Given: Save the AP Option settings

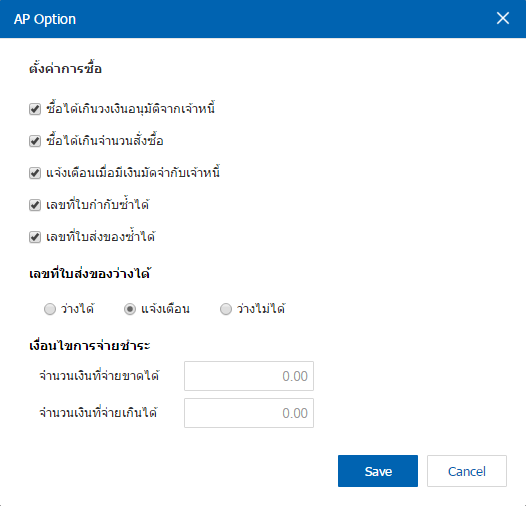Looking at the screenshot, I should 378,471.
